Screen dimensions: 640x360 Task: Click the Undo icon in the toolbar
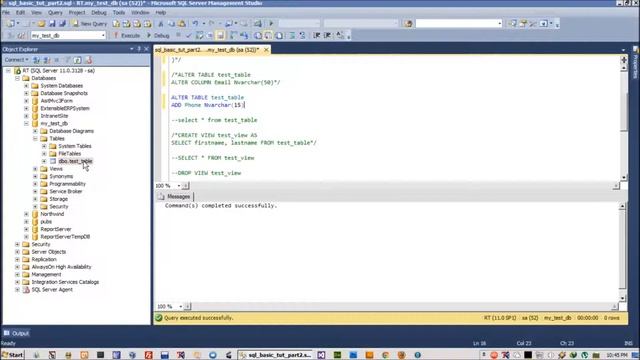pyautogui.click(x=195, y=24)
